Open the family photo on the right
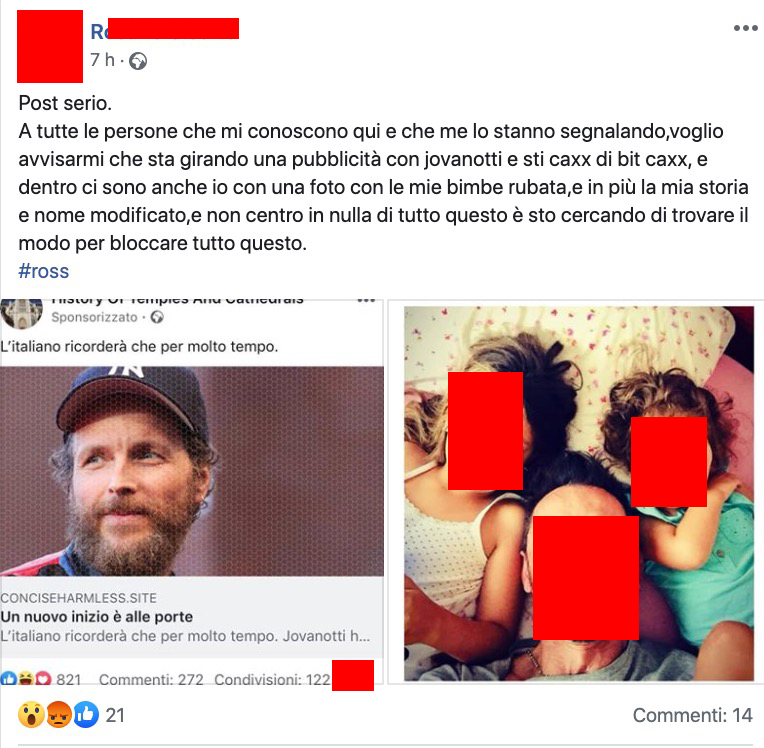 tap(578, 493)
